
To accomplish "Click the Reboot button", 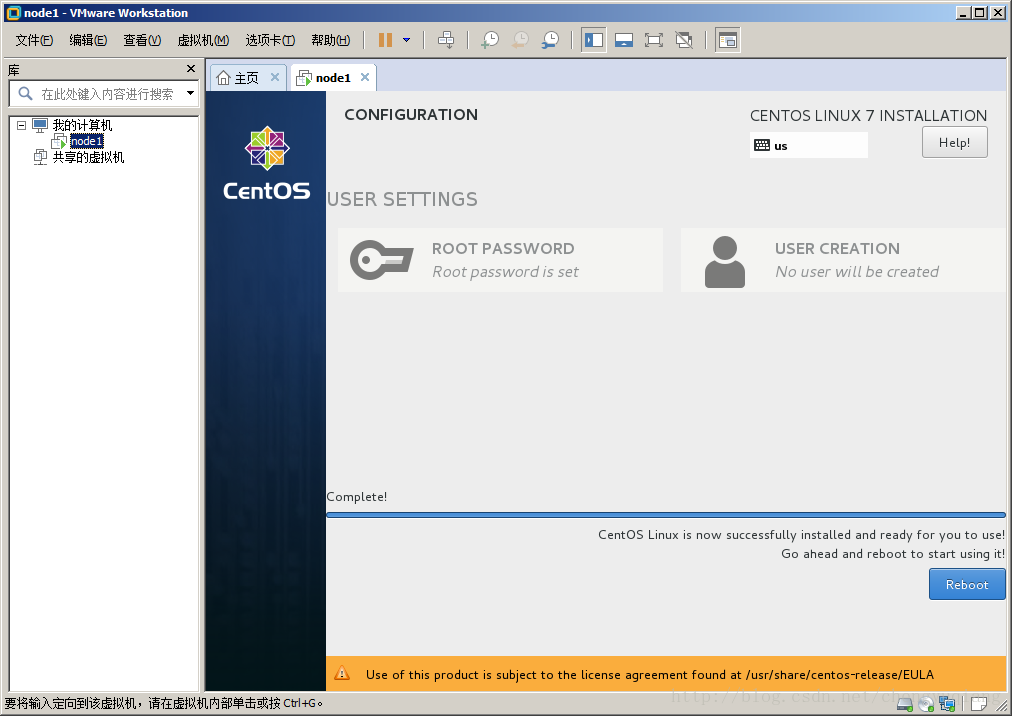I will click(x=967, y=584).
